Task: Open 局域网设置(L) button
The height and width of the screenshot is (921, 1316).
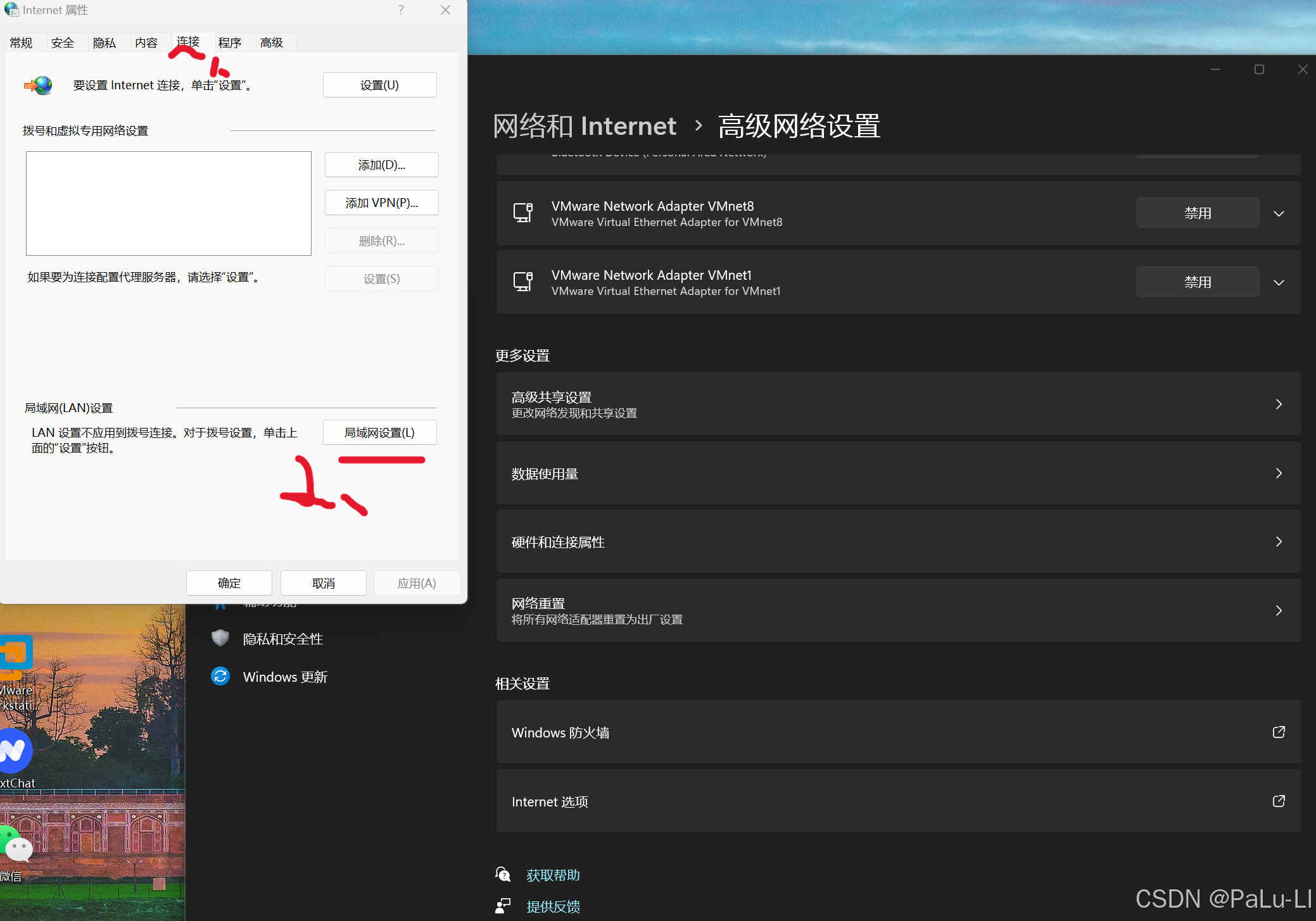Action: tap(379, 432)
